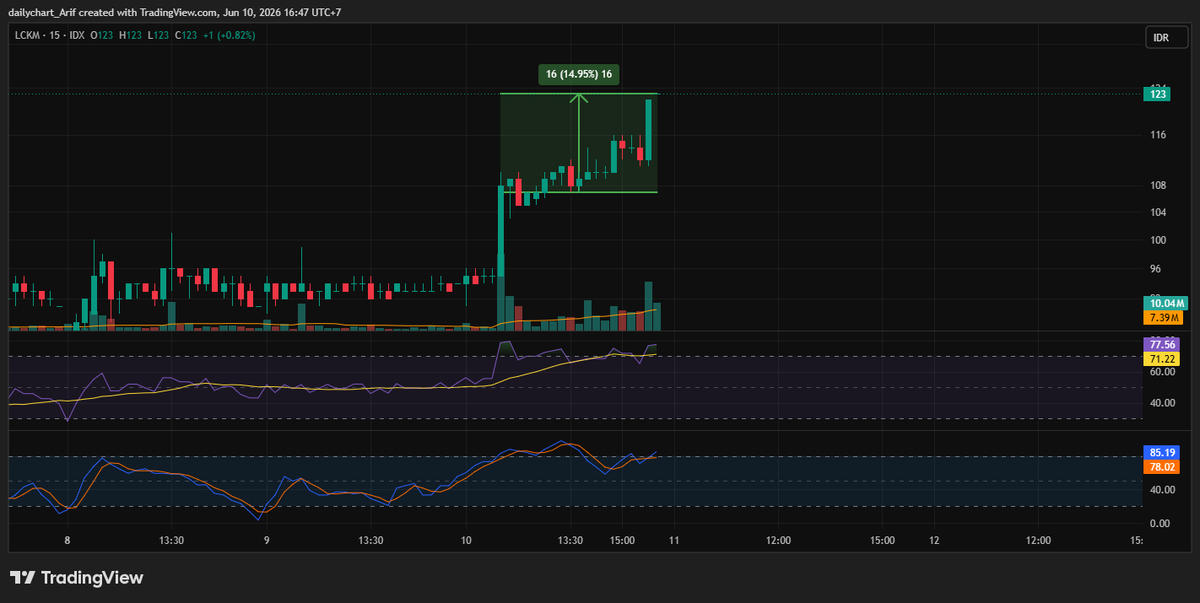1200x603 pixels.
Task: Click the 100 price axis label
Action: [x=1158, y=240]
